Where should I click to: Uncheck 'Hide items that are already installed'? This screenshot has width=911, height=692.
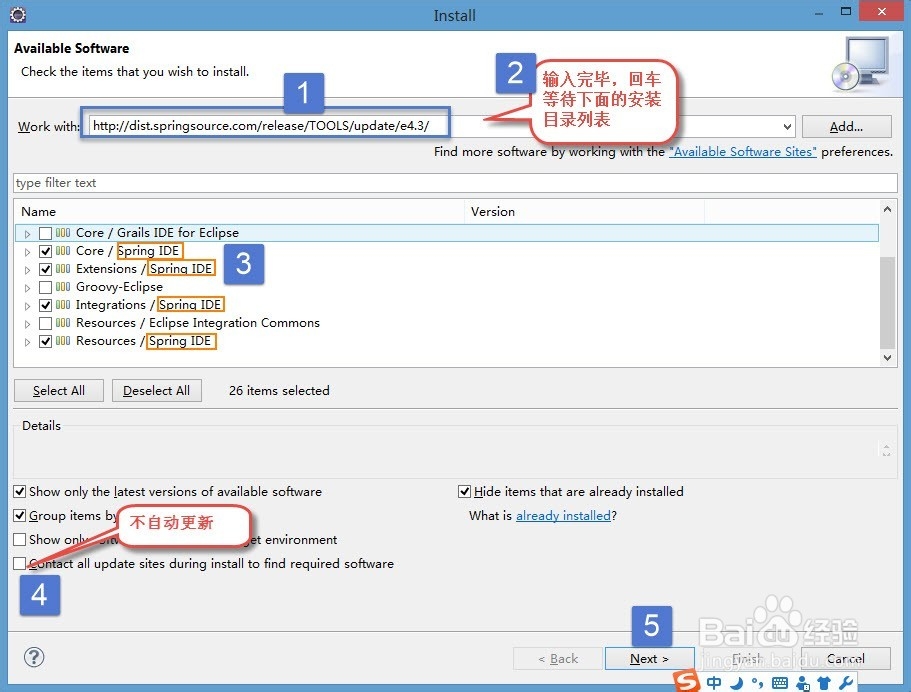pyautogui.click(x=464, y=491)
